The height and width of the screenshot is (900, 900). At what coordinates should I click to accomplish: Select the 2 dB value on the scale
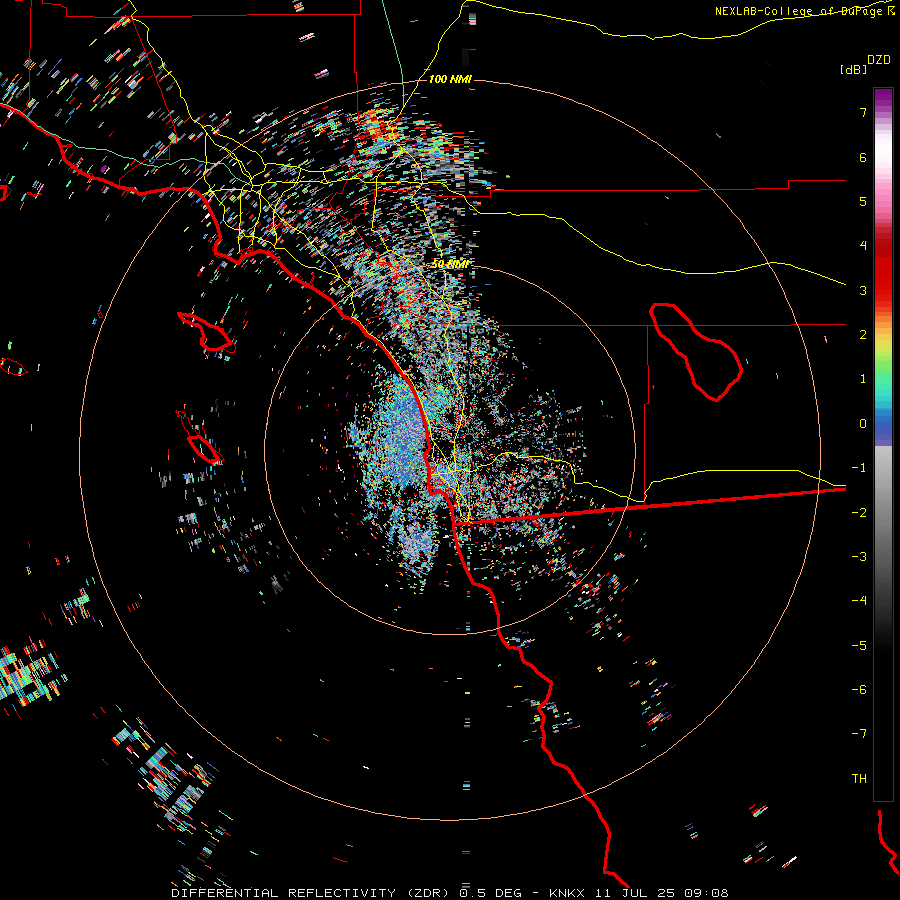coord(863,335)
